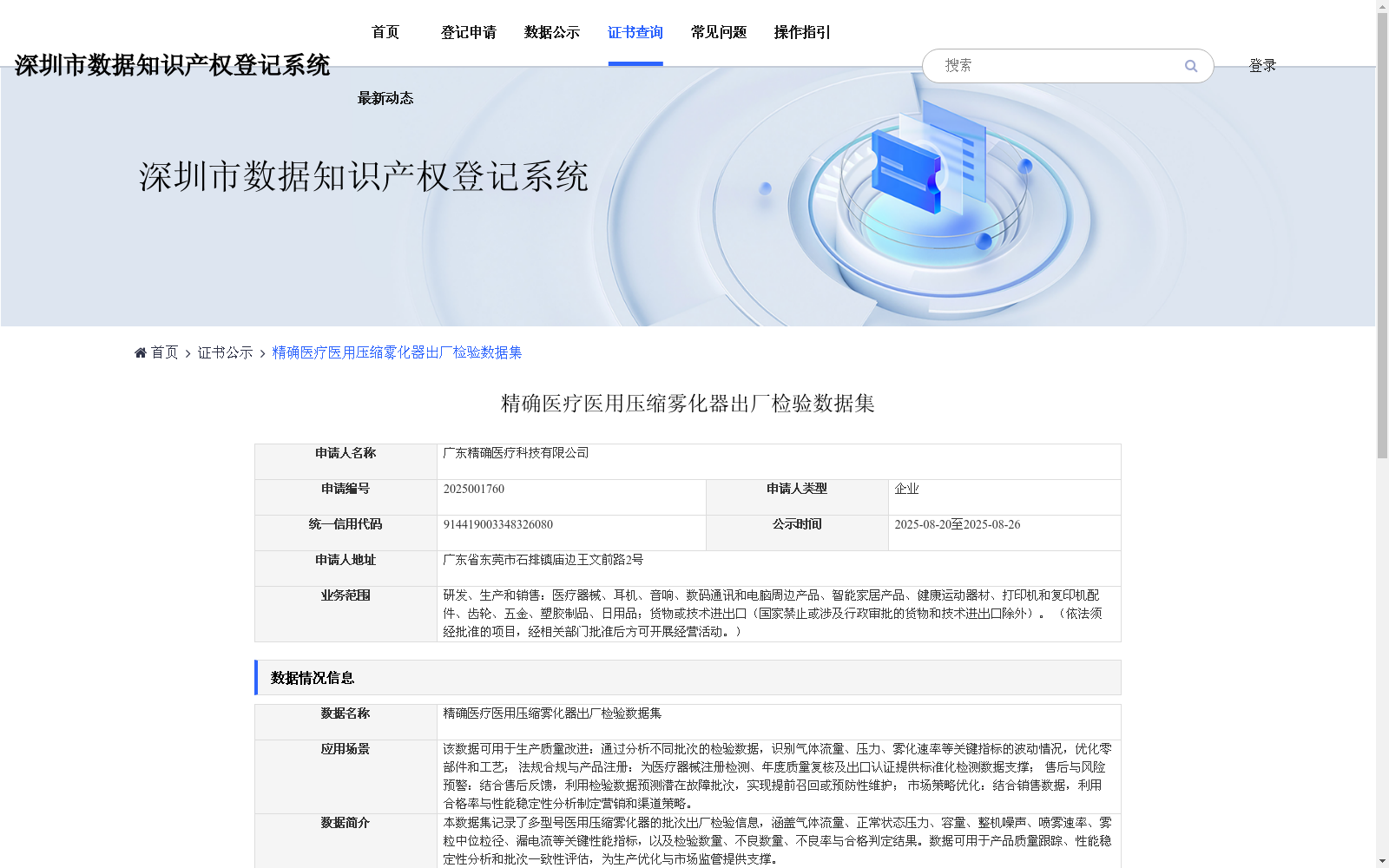1389x868 pixels.
Task: Click 首页 breadcrumb link
Action: 164,352
